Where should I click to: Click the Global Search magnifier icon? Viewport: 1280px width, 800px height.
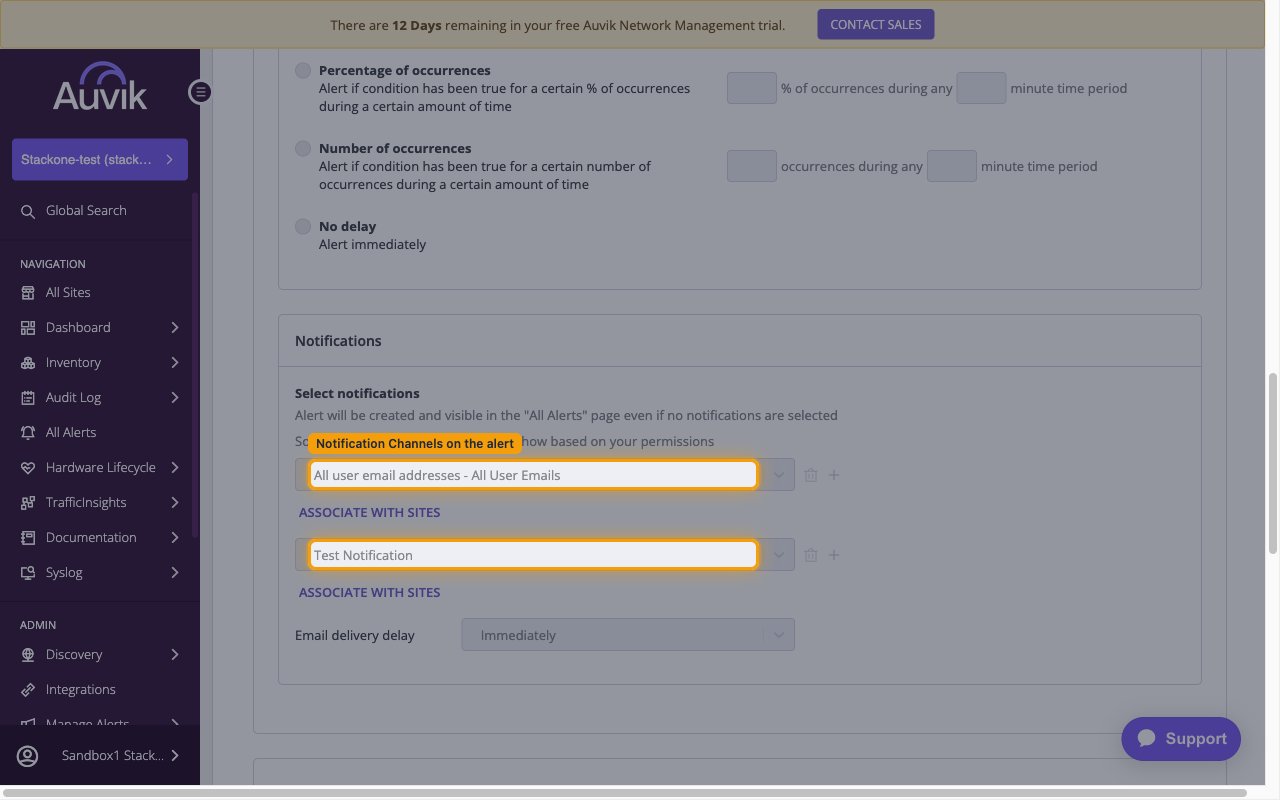click(x=28, y=211)
